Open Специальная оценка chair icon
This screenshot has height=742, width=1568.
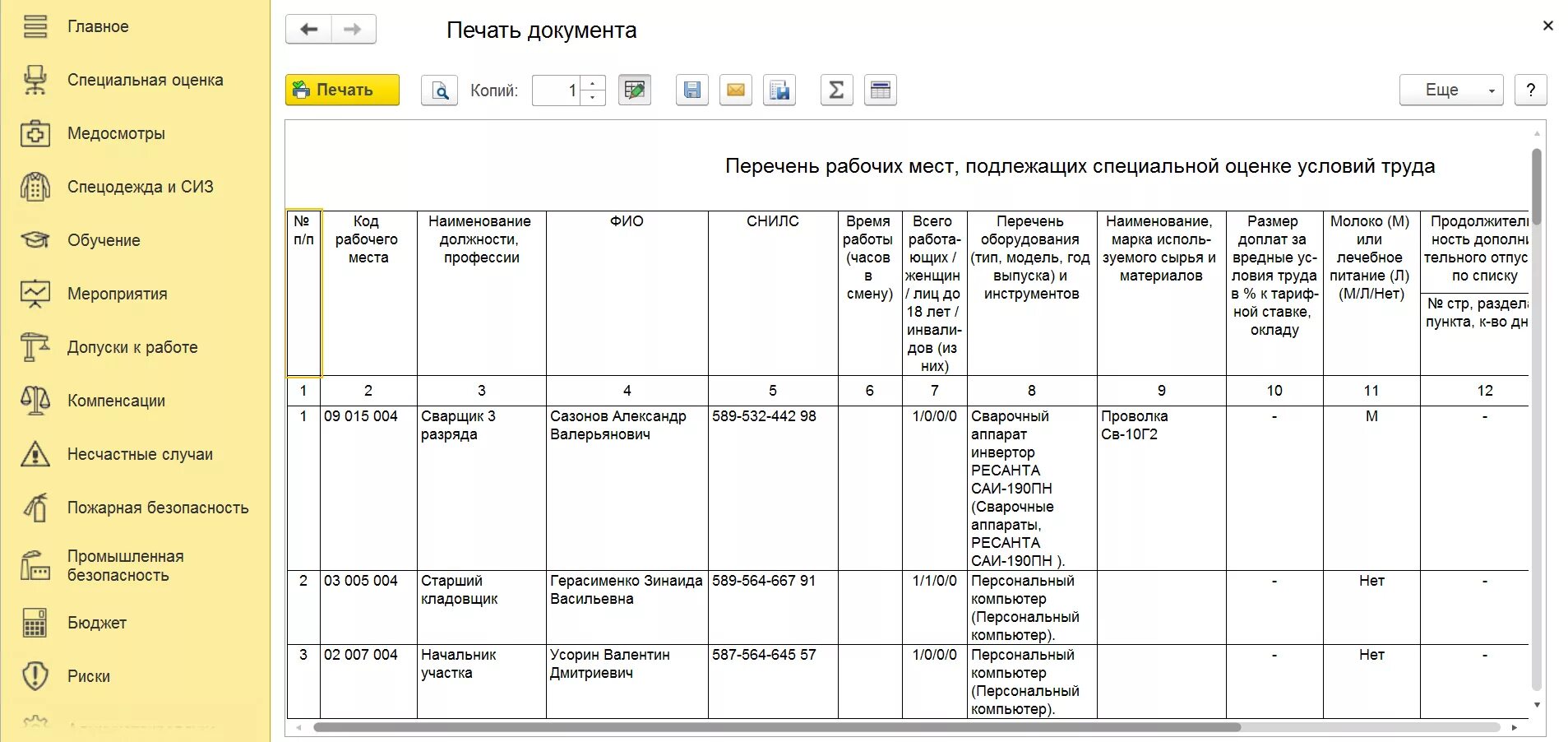35,80
